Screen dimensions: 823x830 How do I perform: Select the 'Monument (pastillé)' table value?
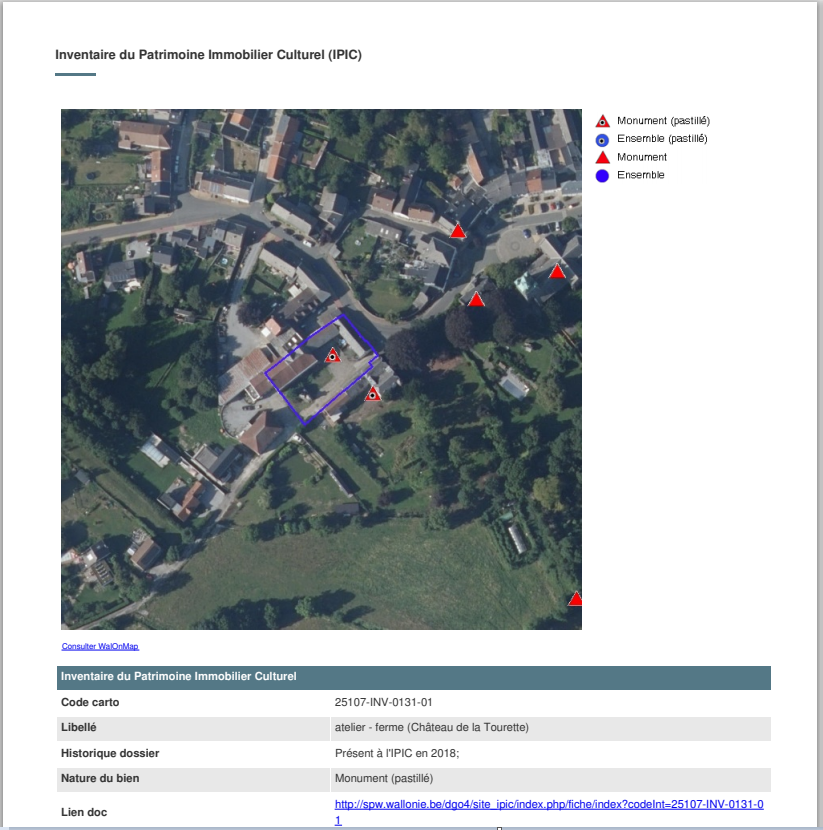pyautogui.click(x=384, y=779)
